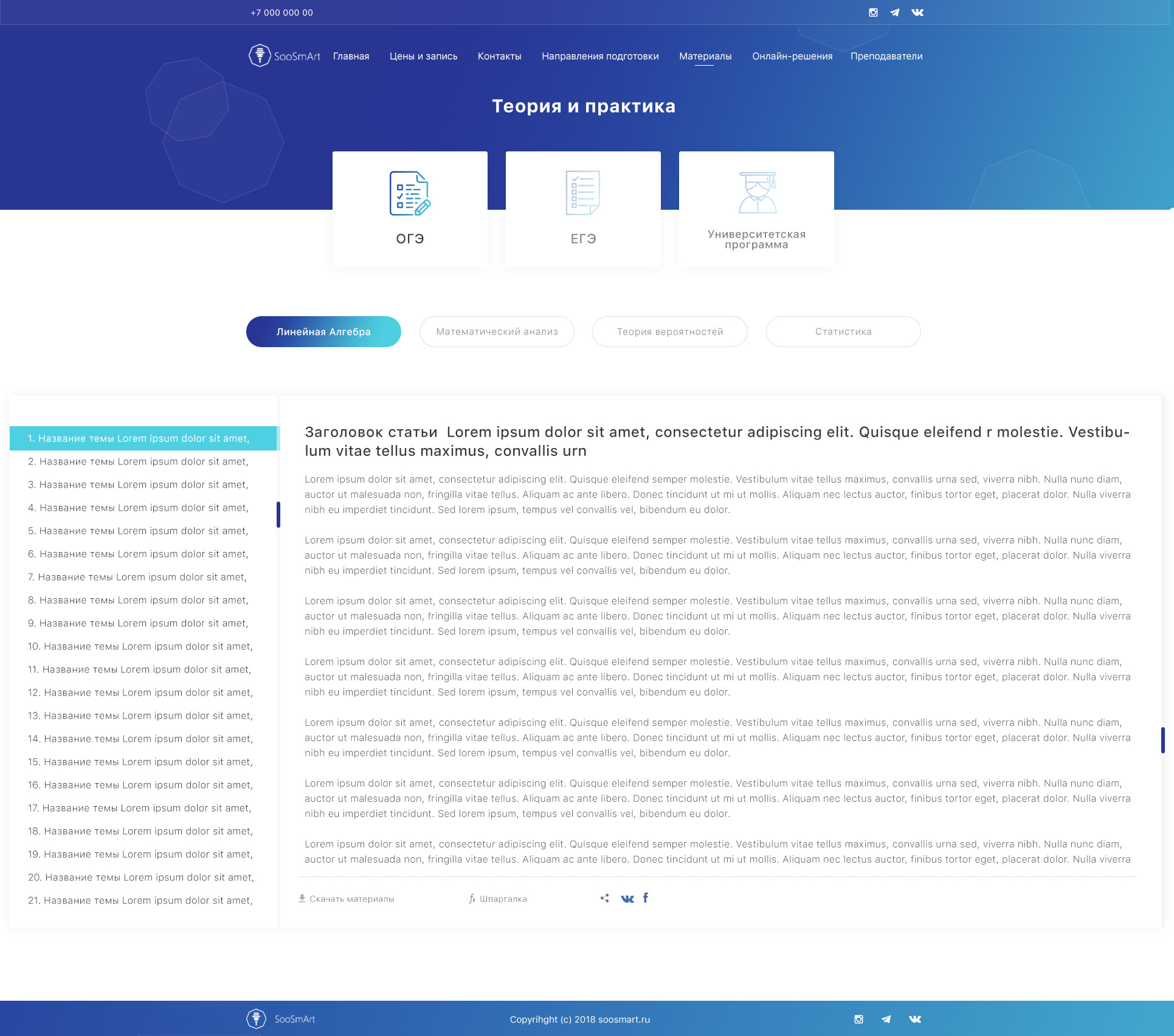The image size is (1174, 1036).
Task: Share article via VK icon
Action: 627,899
